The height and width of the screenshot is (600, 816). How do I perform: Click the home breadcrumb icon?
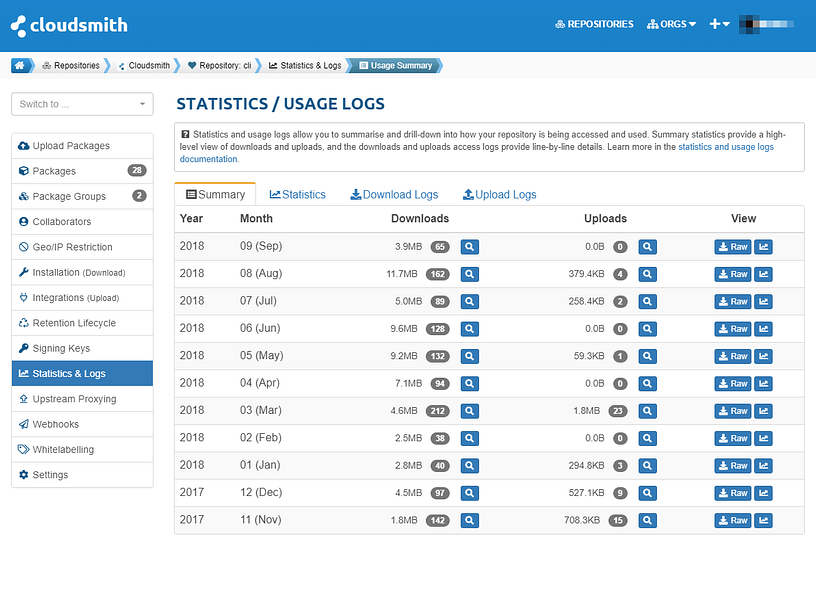tap(20, 66)
